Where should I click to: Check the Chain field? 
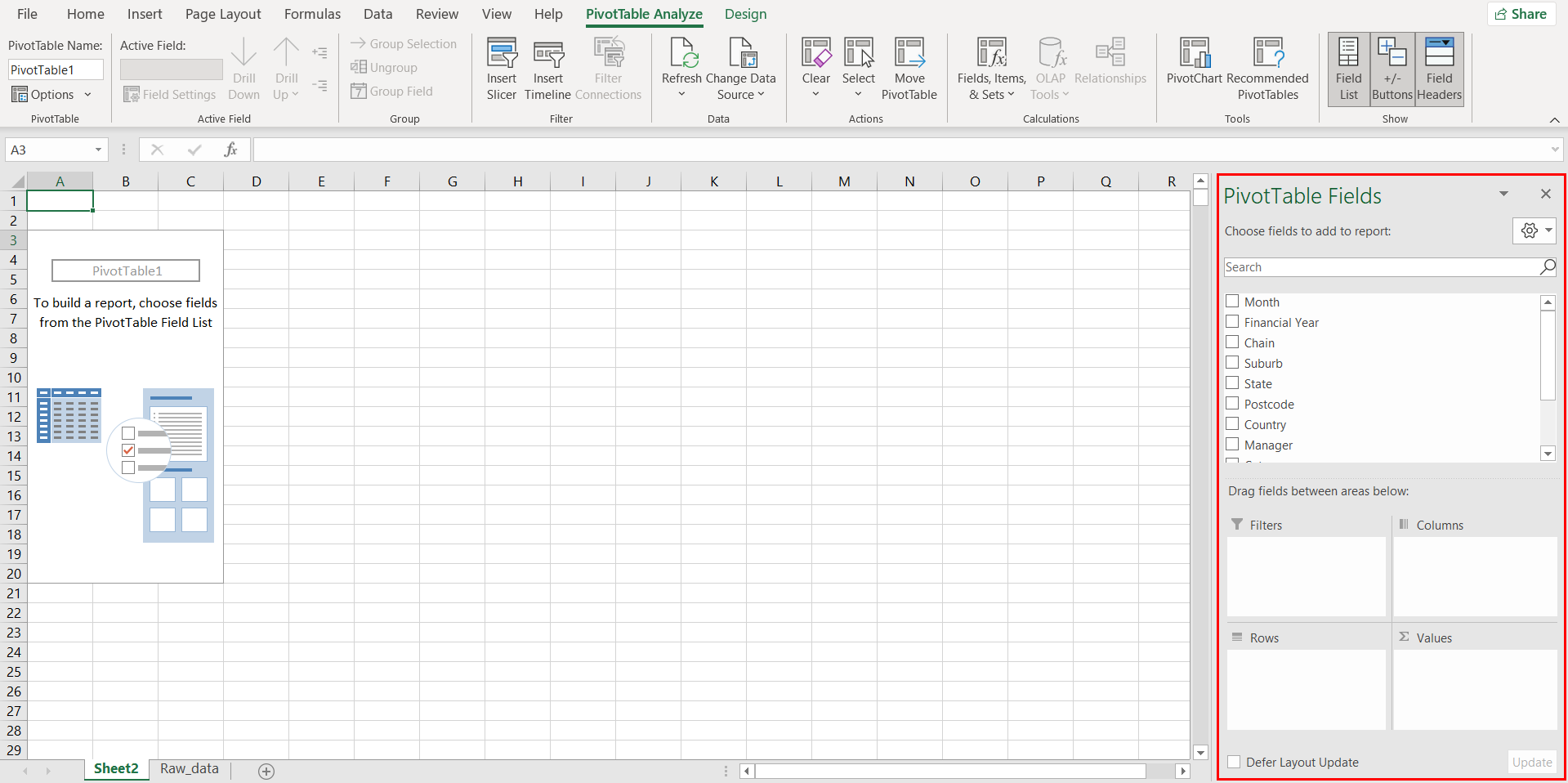(1232, 342)
